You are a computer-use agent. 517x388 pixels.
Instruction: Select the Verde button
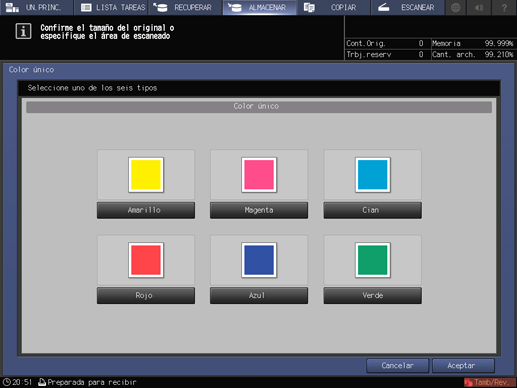pyautogui.click(x=372, y=296)
